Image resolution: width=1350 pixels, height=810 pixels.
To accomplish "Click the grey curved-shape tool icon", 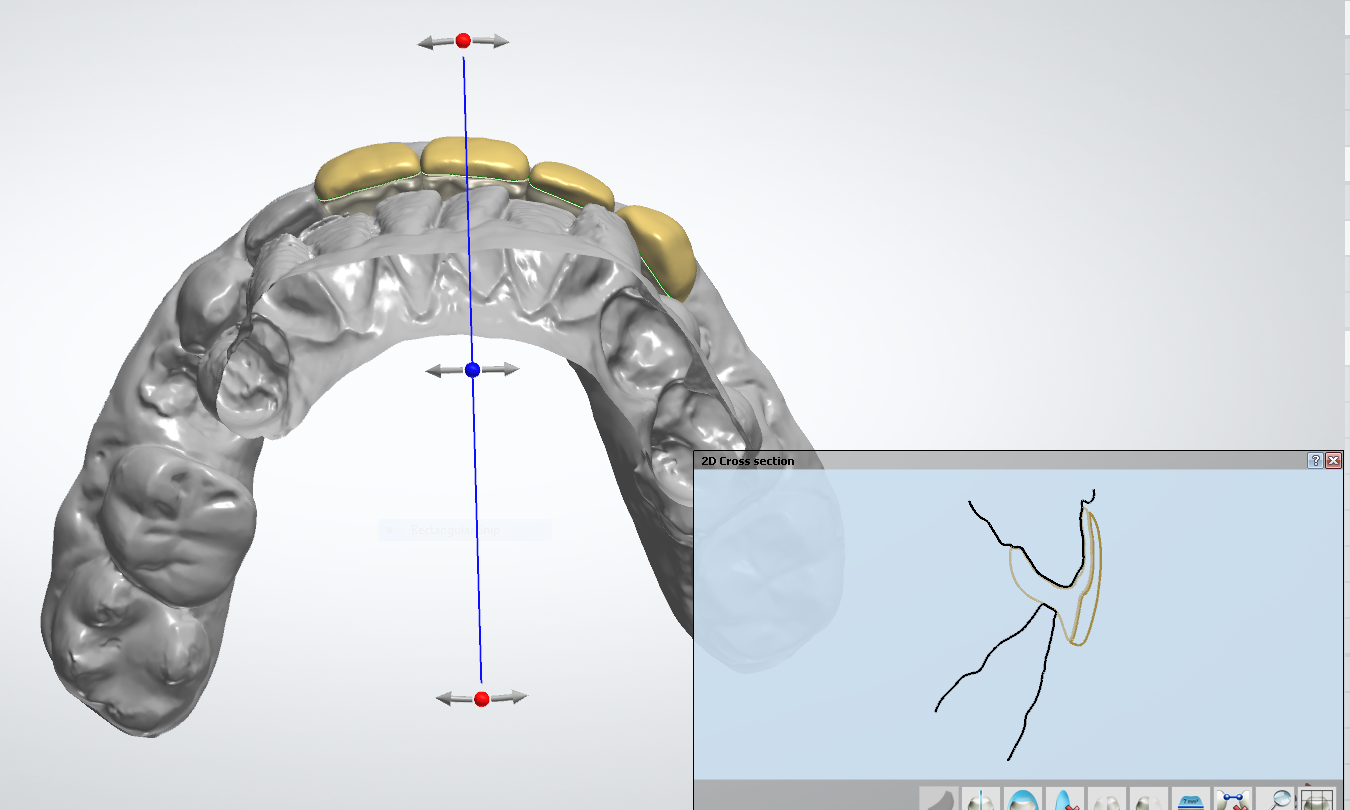I will point(938,798).
